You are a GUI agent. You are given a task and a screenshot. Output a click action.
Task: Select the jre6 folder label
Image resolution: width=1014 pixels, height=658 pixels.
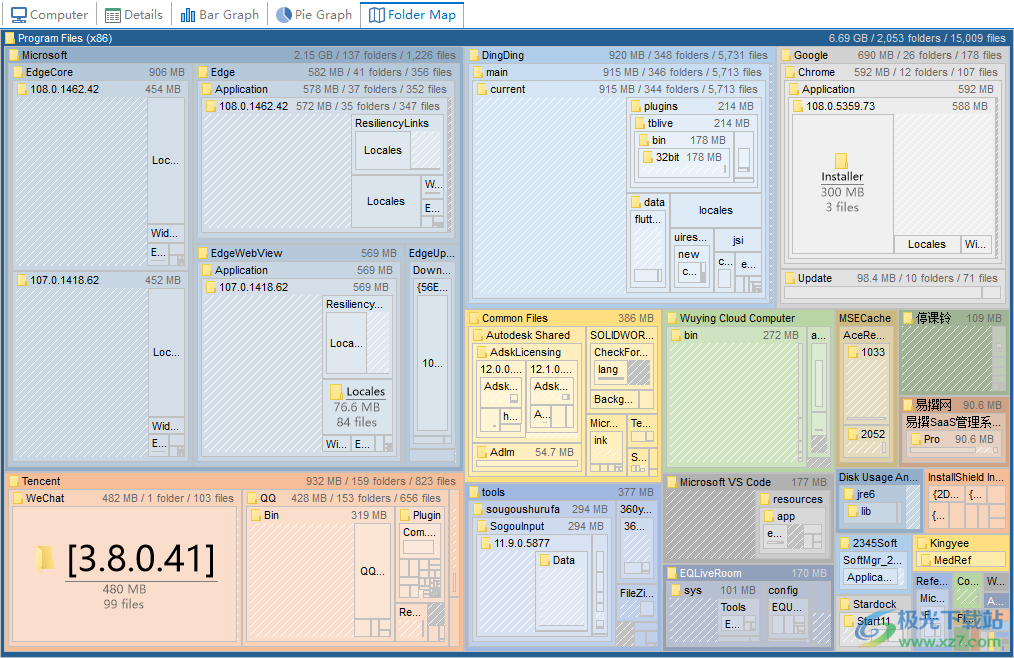coord(866,494)
